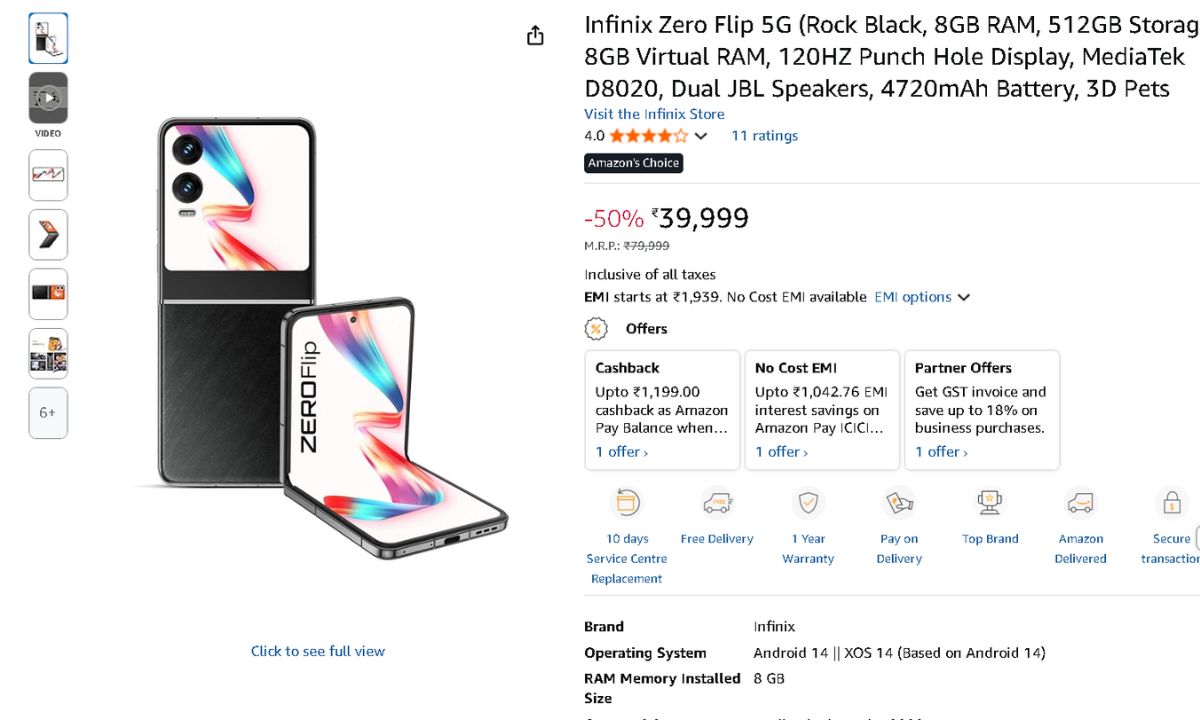Open the 11 ratings link
The height and width of the screenshot is (720, 1200).
pos(764,136)
